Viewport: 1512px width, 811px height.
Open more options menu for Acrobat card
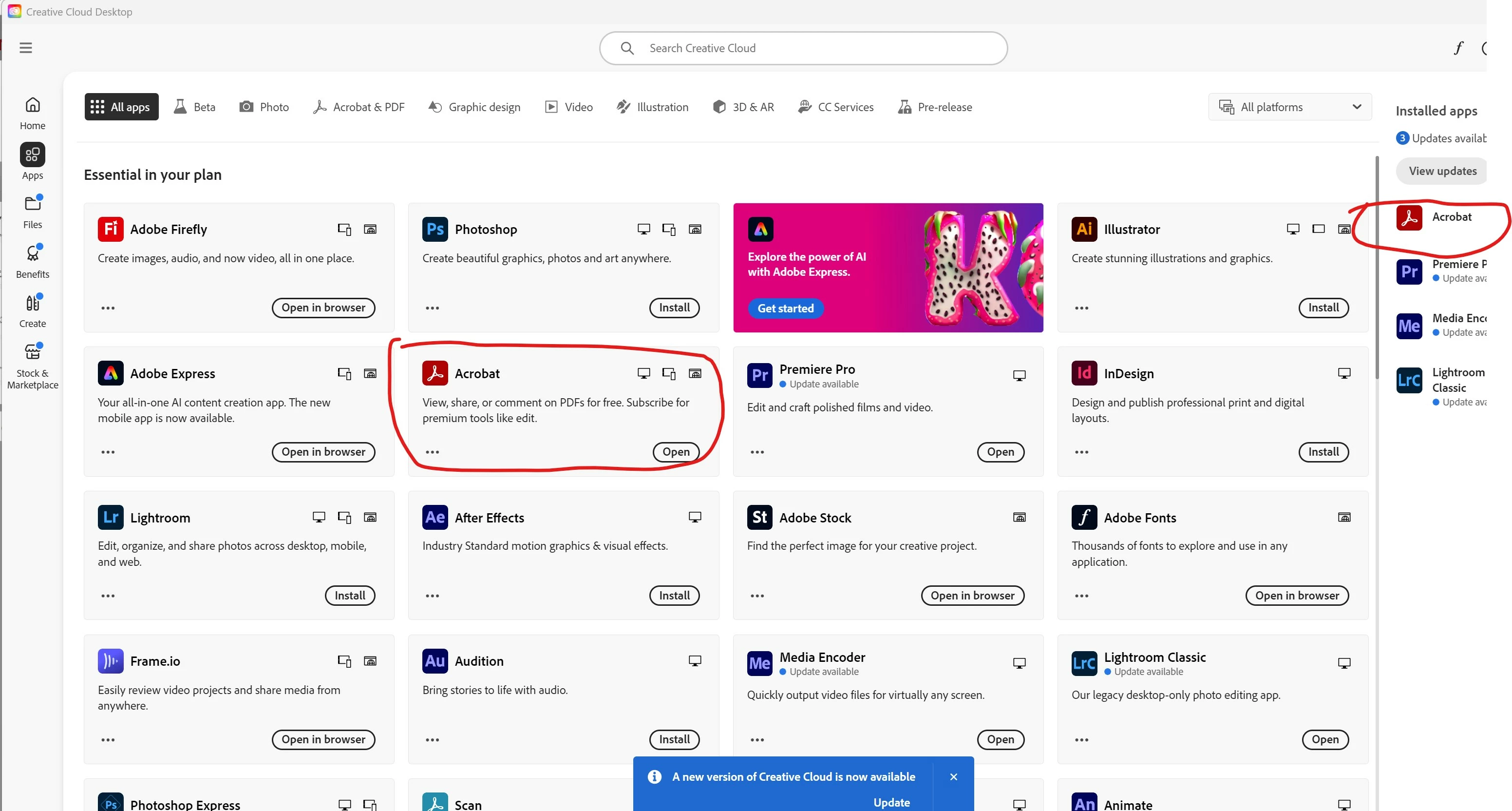[x=433, y=452]
